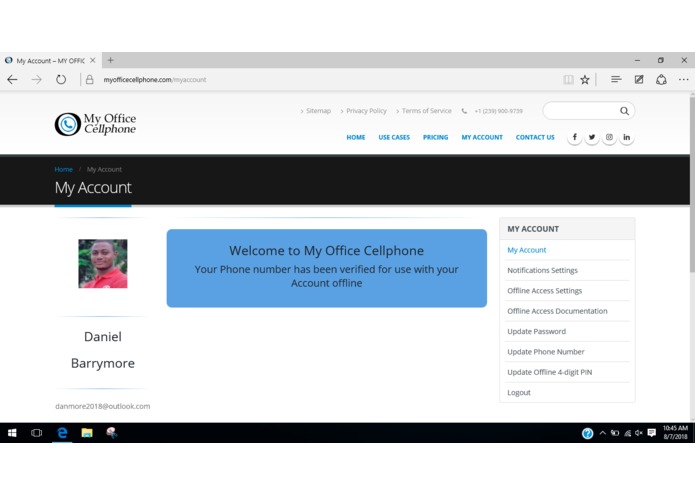Click the volume muted speaker tray icon
The width and height of the screenshot is (695, 494).
point(639,433)
